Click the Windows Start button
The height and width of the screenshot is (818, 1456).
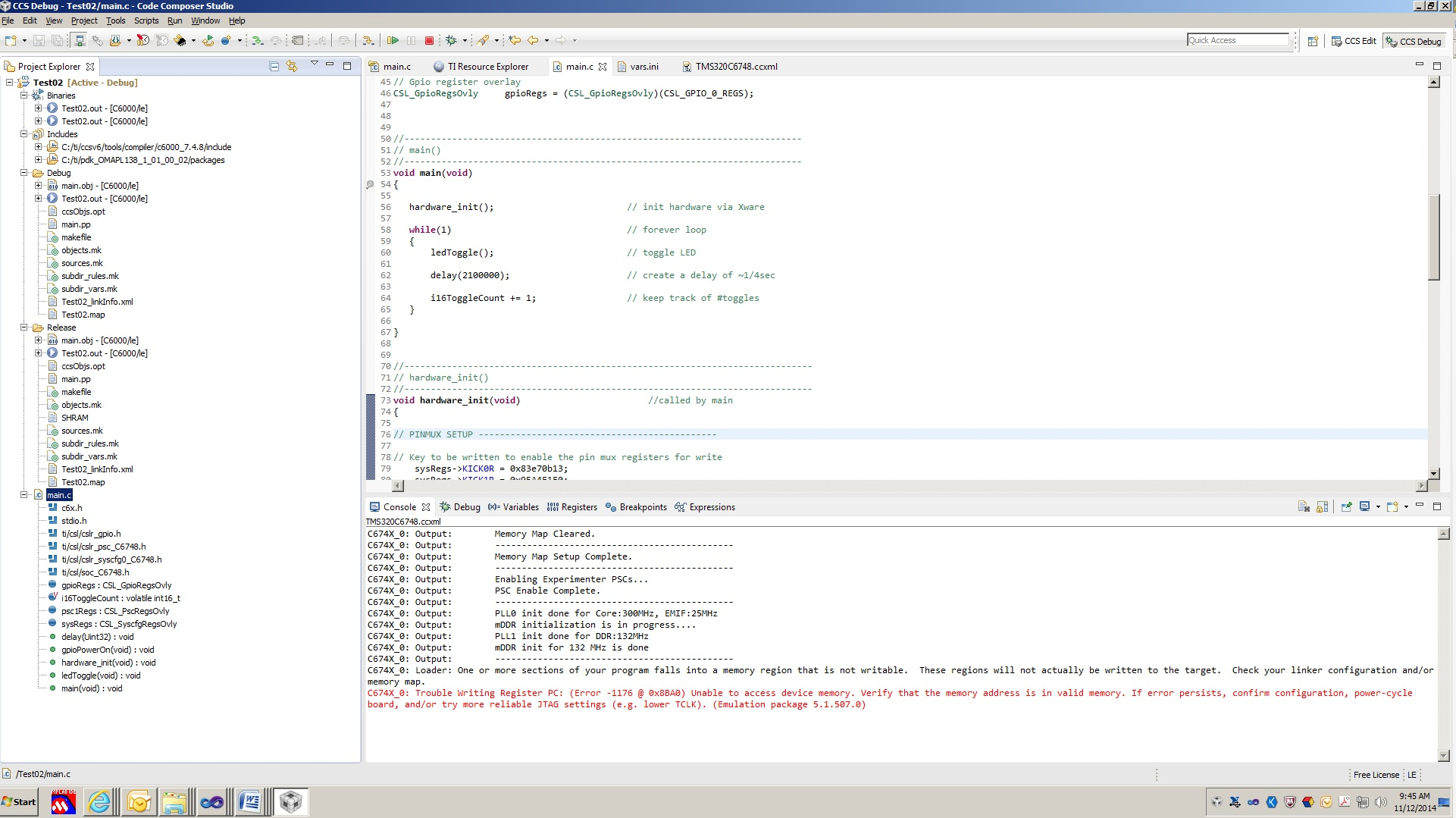(x=19, y=802)
